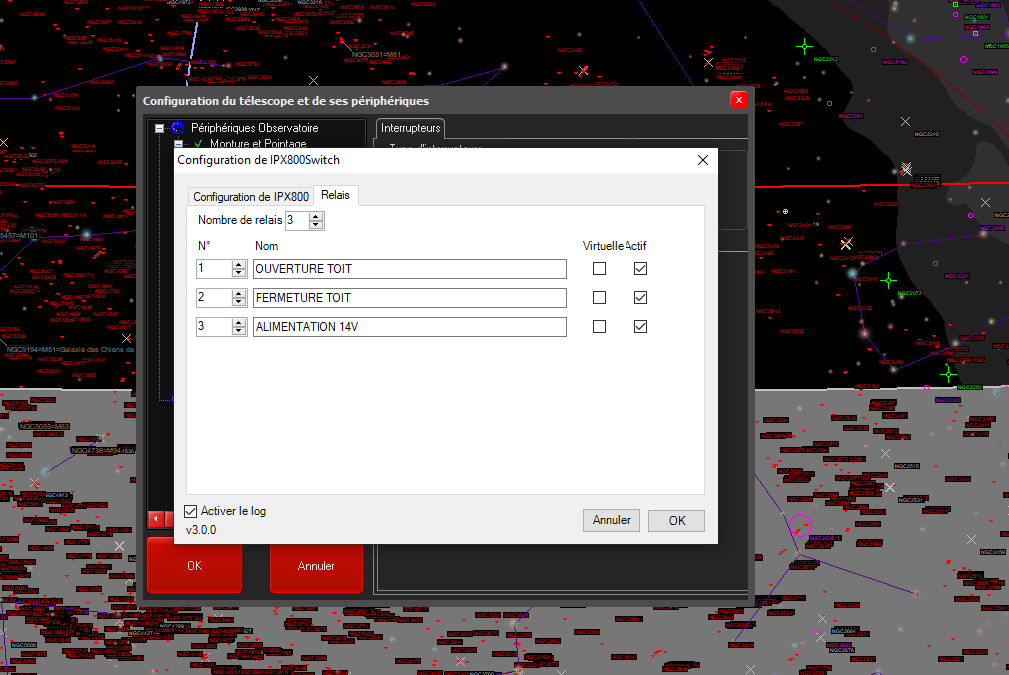Switch to Configuration de IPX800 tab
The width and height of the screenshot is (1009, 675).
coord(250,197)
